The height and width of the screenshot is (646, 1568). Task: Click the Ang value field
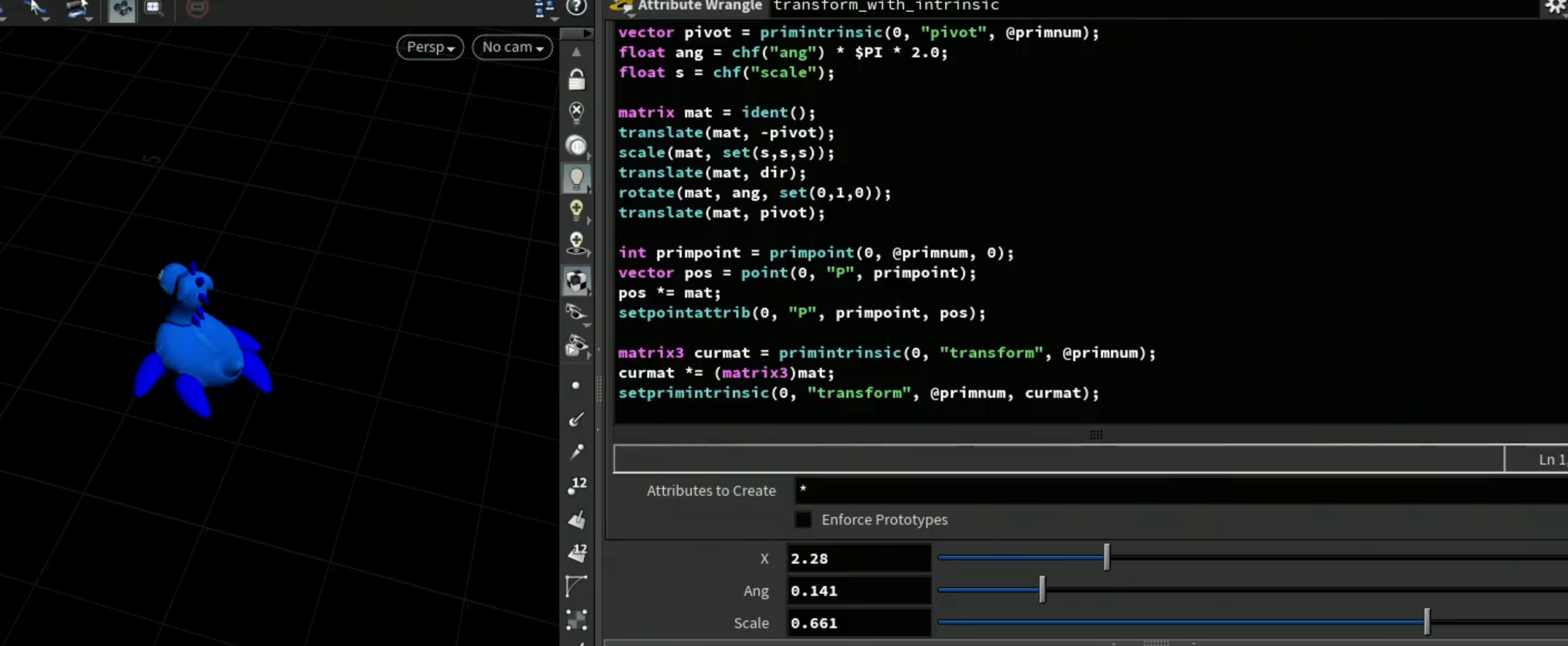[859, 590]
